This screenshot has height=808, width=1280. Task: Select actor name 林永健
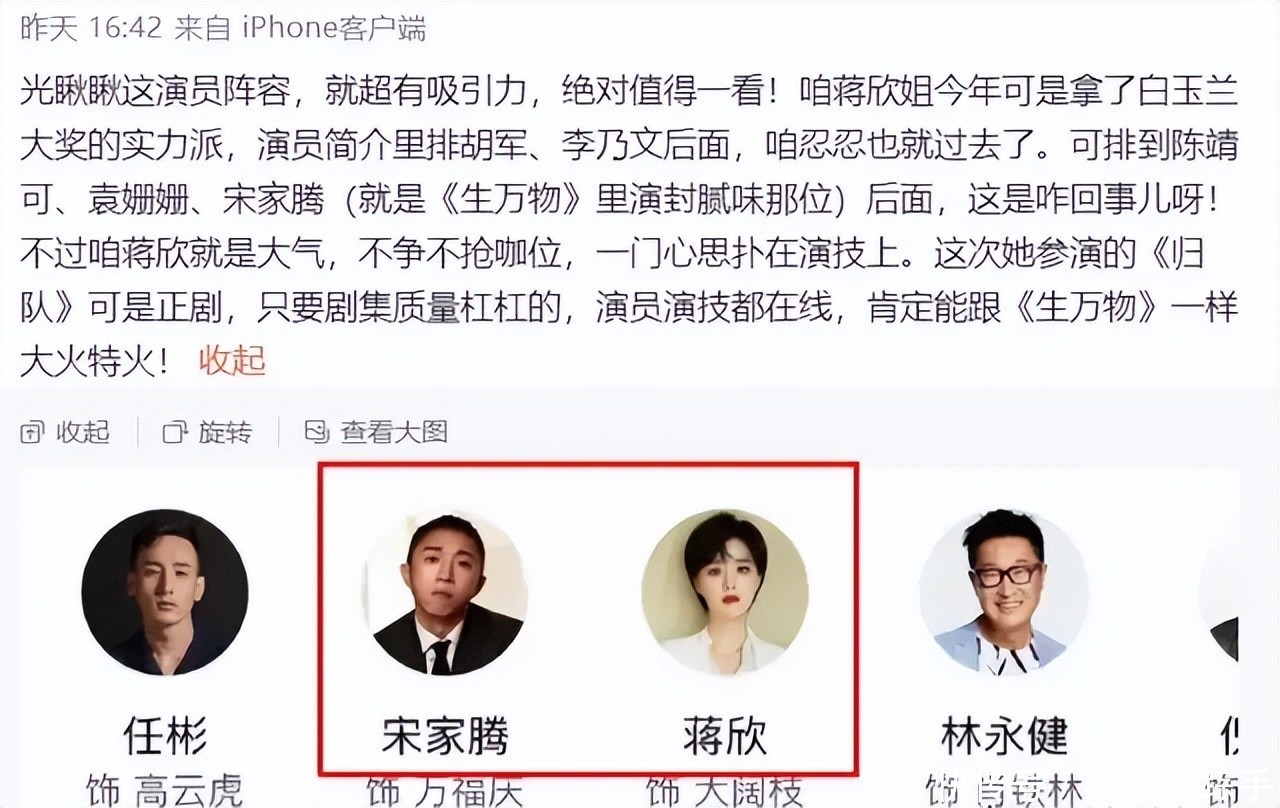1004,737
